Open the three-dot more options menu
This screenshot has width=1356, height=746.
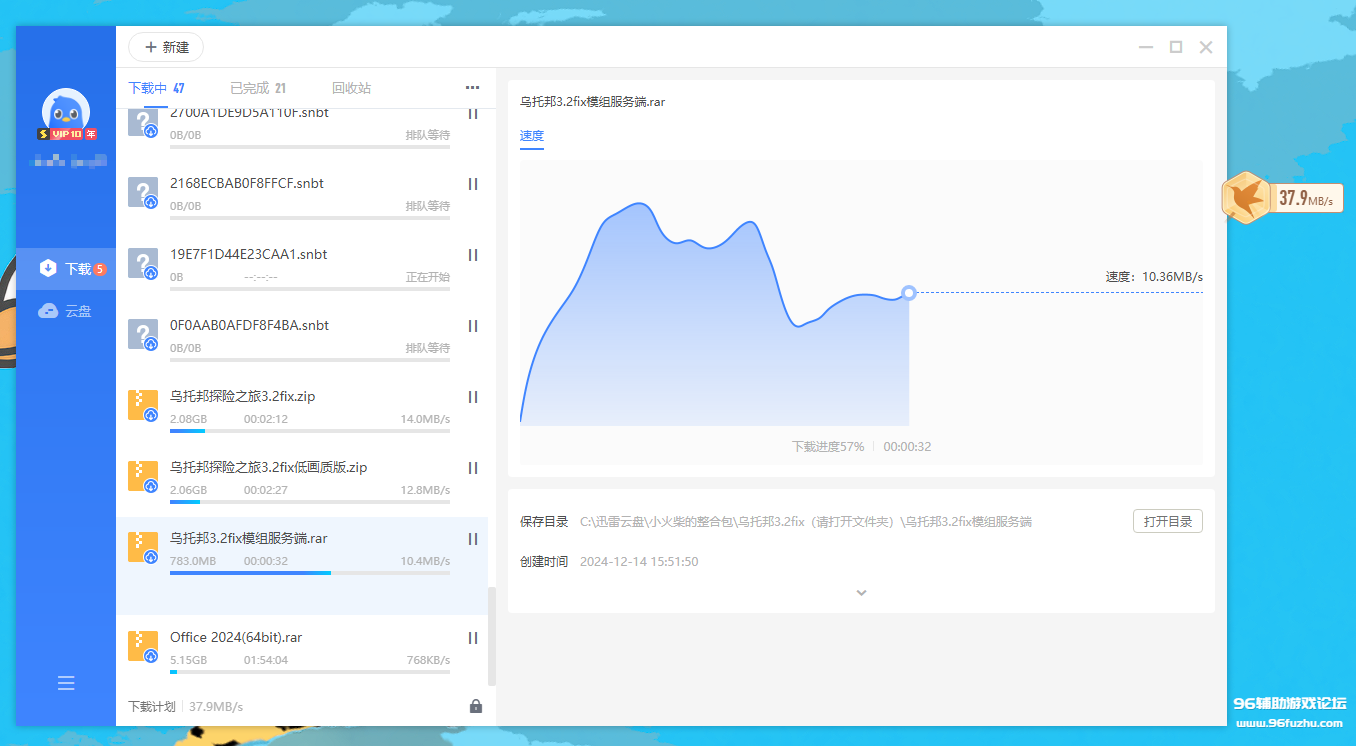pyautogui.click(x=472, y=88)
